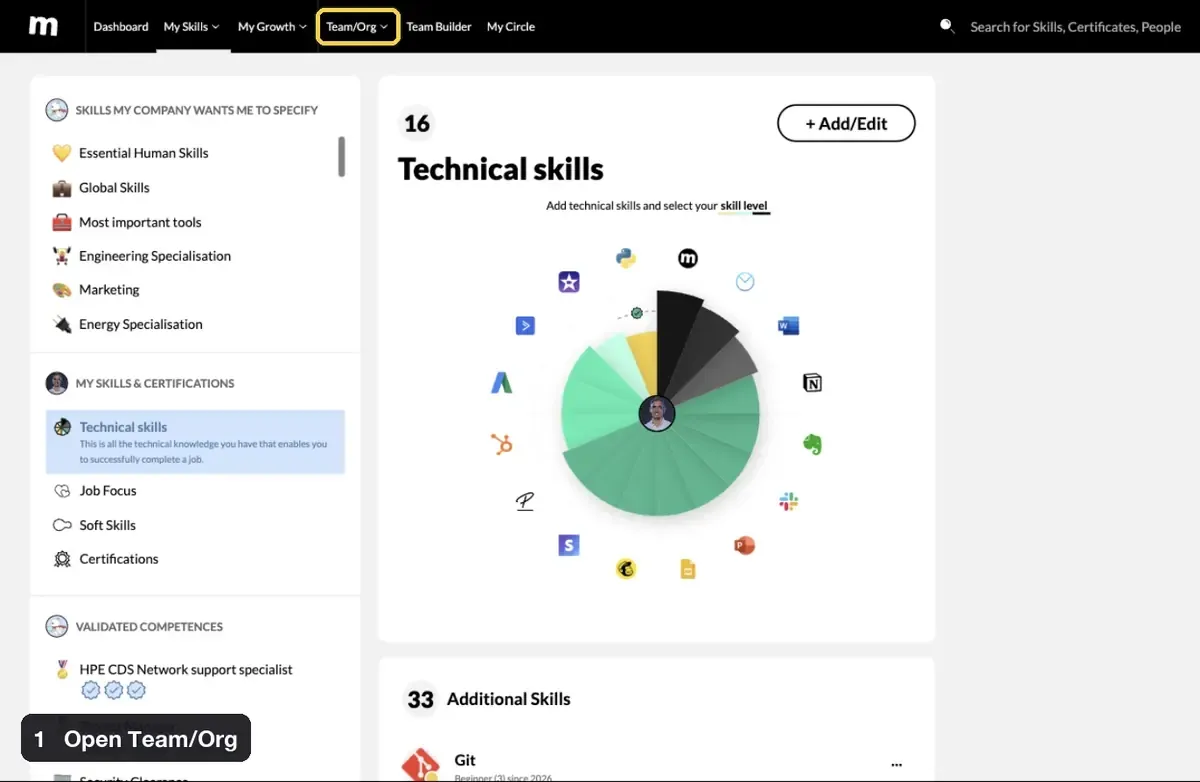Click the black 'm' logo skill icon

pos(688,258)
